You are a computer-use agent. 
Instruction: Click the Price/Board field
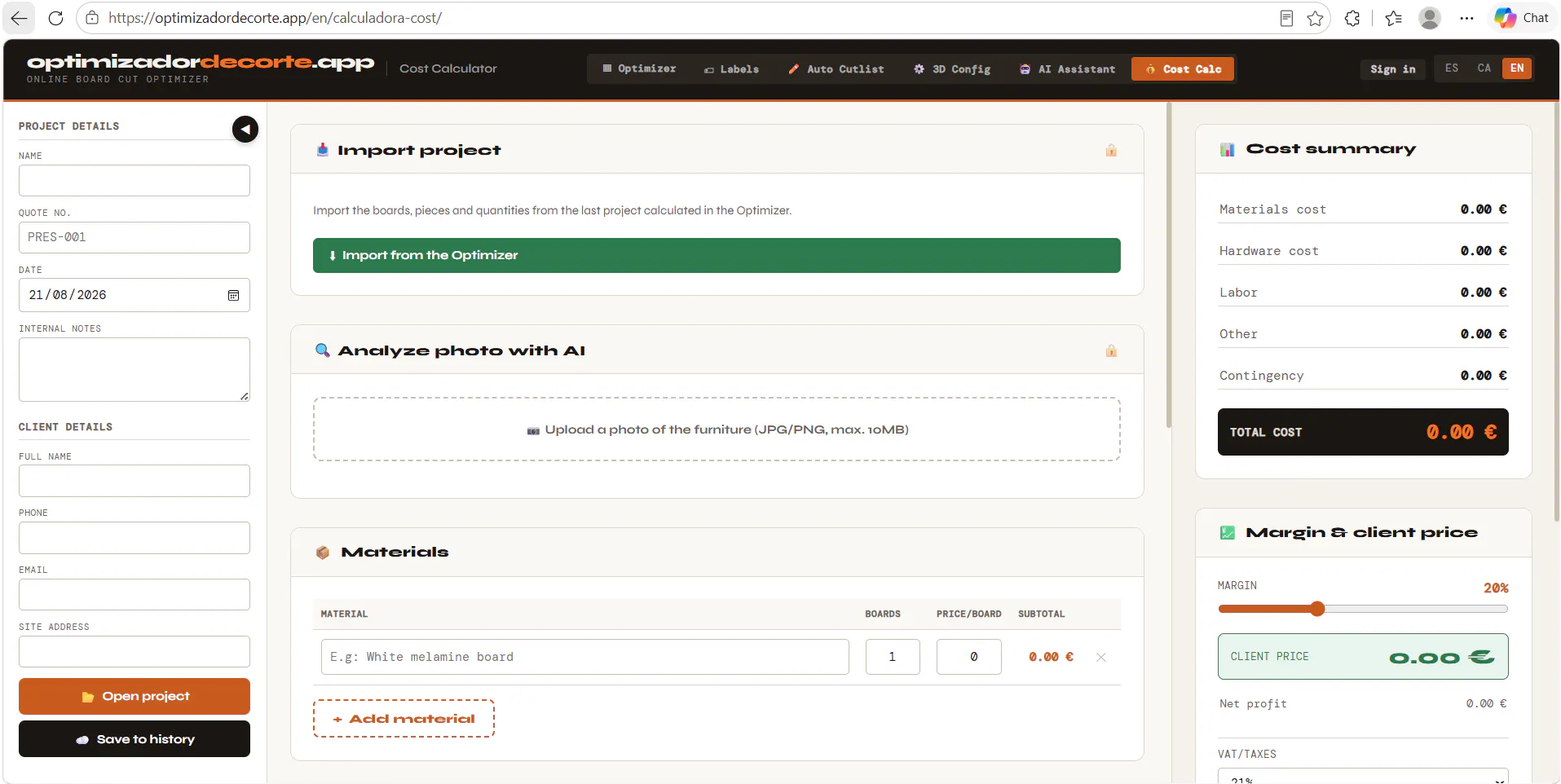coord(969,657)
